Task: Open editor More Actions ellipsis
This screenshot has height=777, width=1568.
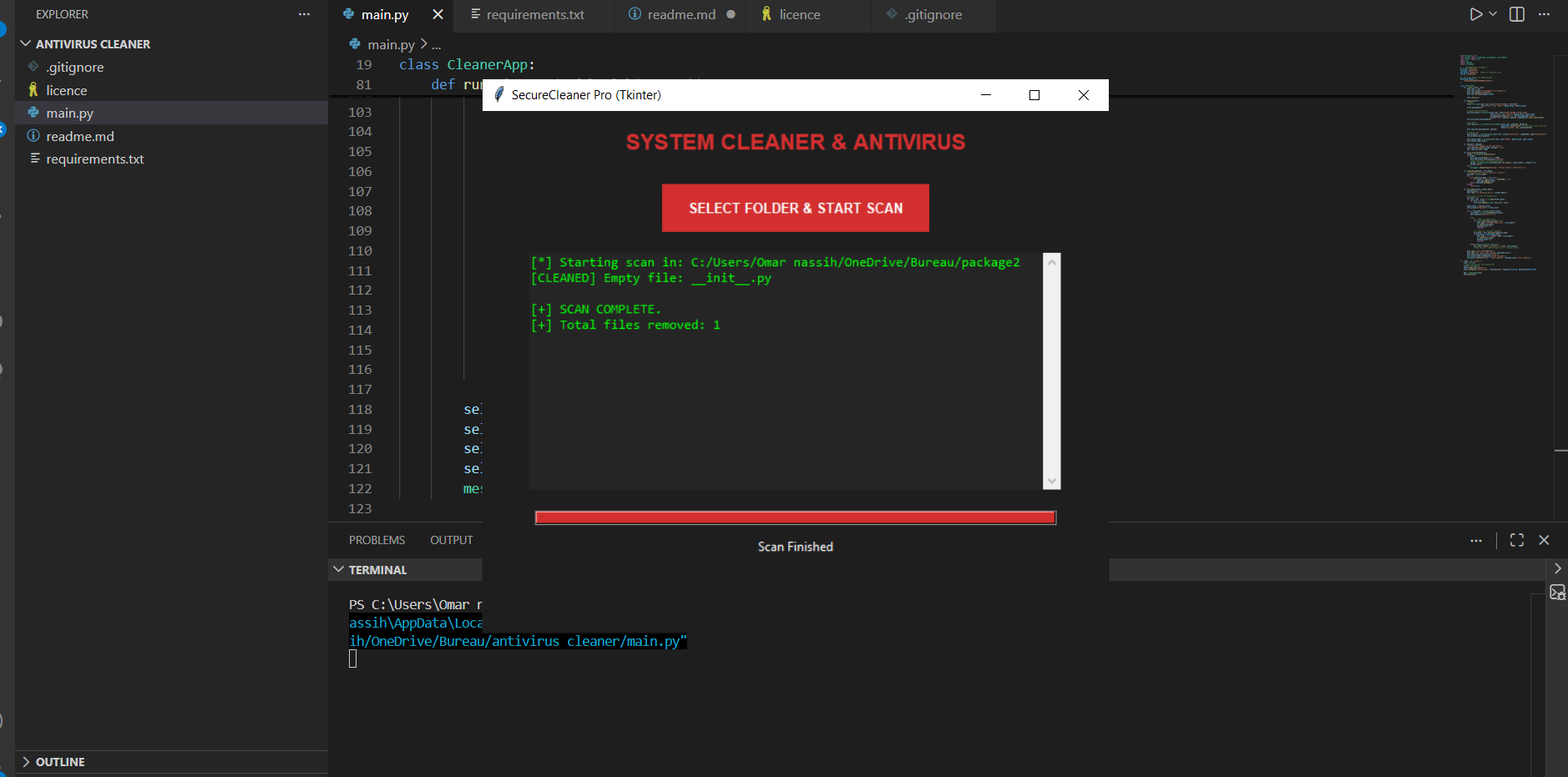Action: coord(1544,14)
